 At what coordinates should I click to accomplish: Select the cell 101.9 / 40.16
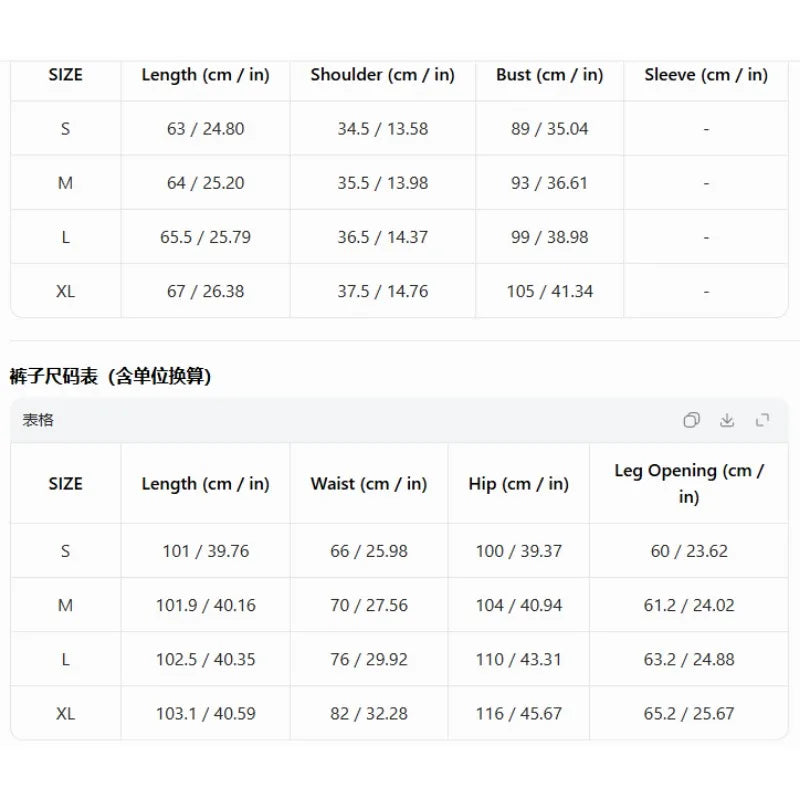coord(206,605)
